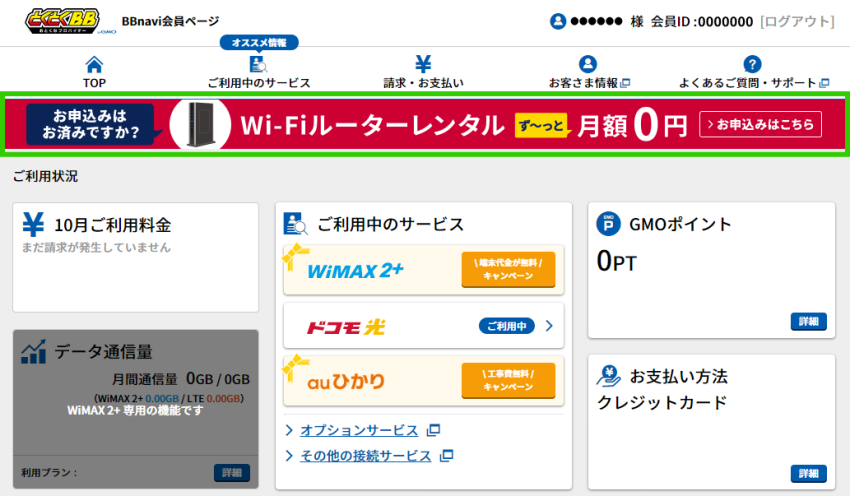The height and width of the screenshot is (496, 850).
Task: Click 詳細 button in GMOポイント card
Action: tap(809, 321)
